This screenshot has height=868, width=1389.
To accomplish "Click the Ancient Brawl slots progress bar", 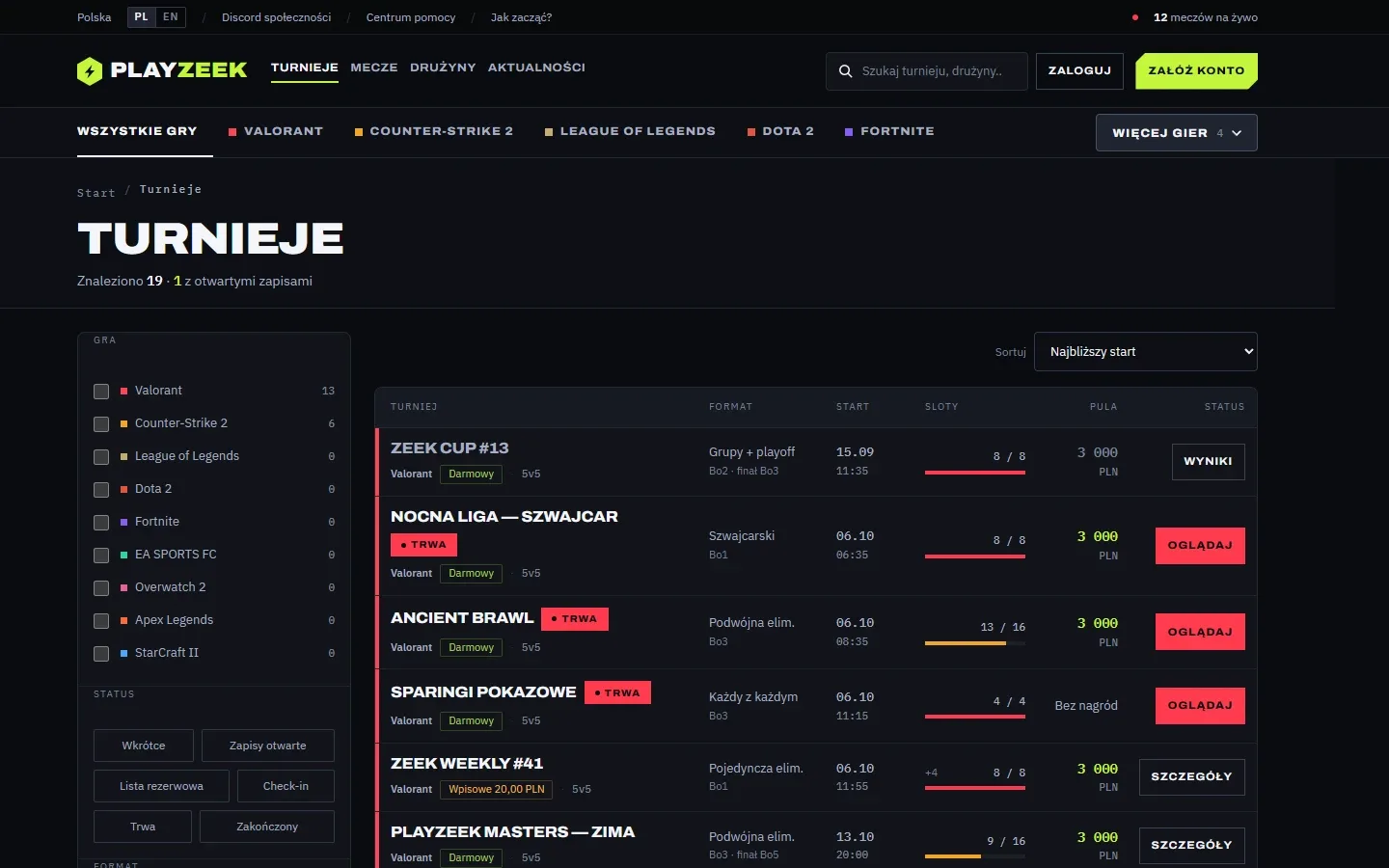I will pos(975,643).
